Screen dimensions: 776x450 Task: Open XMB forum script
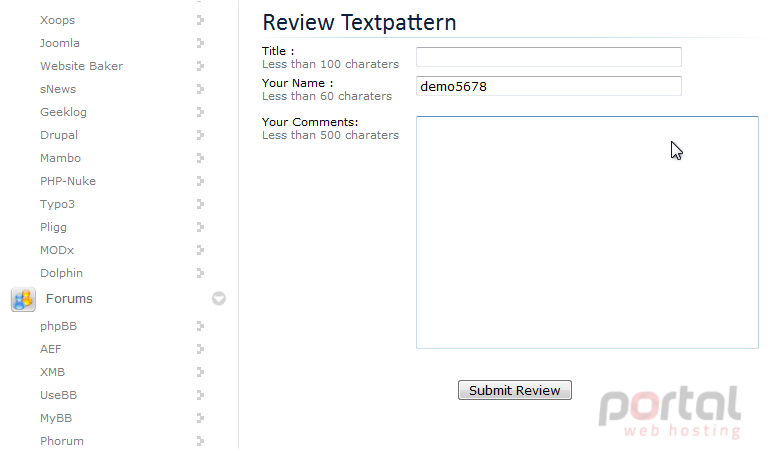coord(52,372)
